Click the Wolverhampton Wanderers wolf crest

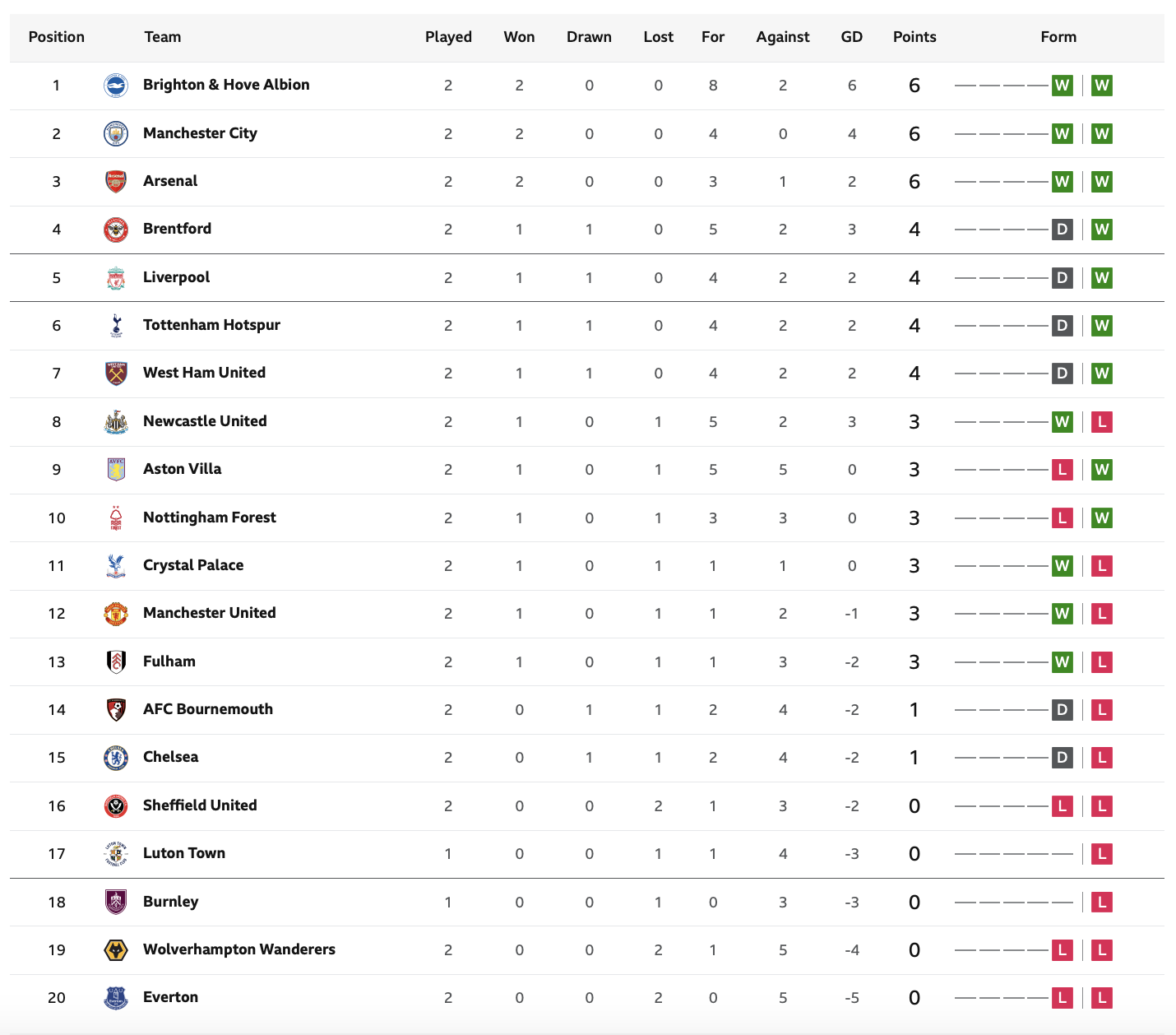[116, 950]
